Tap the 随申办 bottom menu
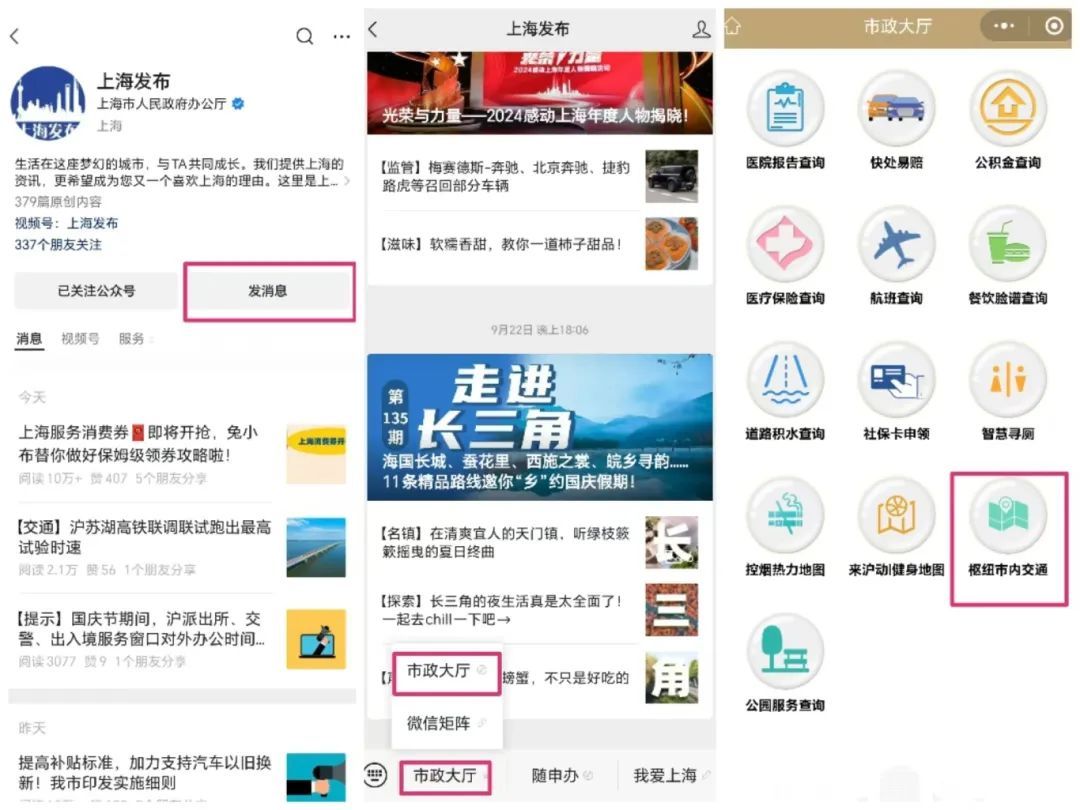 point(561,776)
